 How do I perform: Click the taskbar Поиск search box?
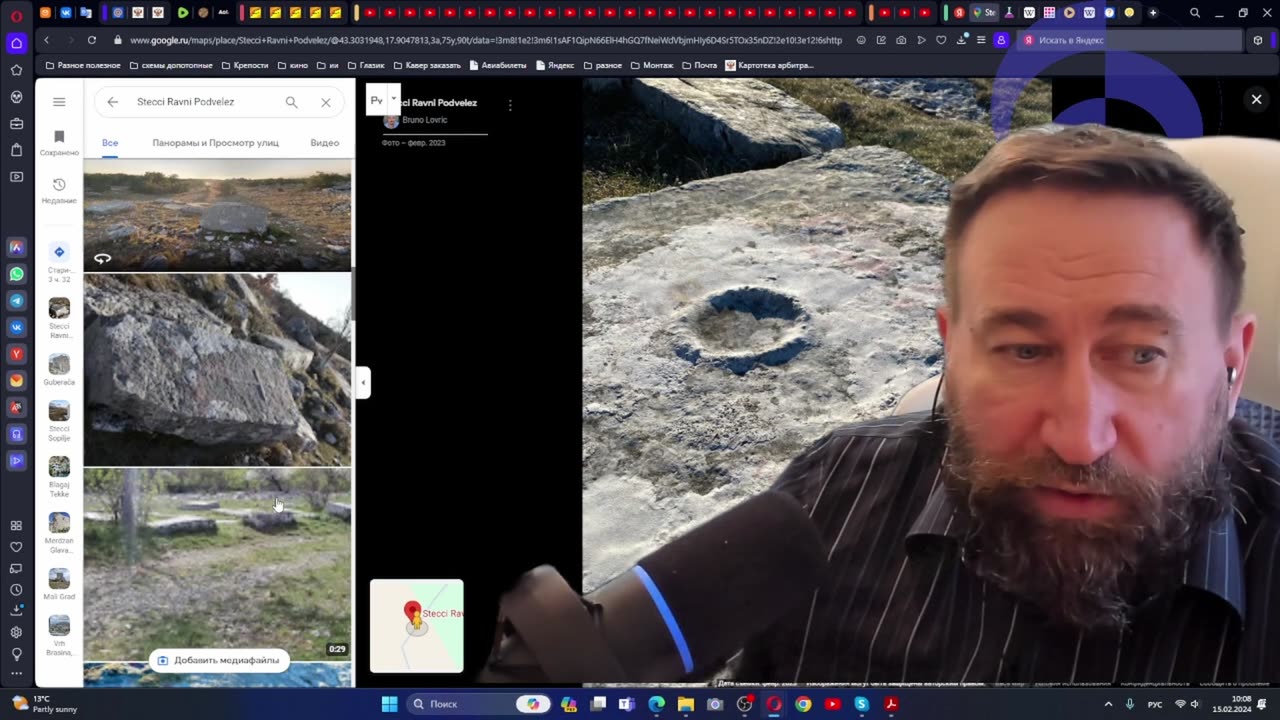coord(480,704)
